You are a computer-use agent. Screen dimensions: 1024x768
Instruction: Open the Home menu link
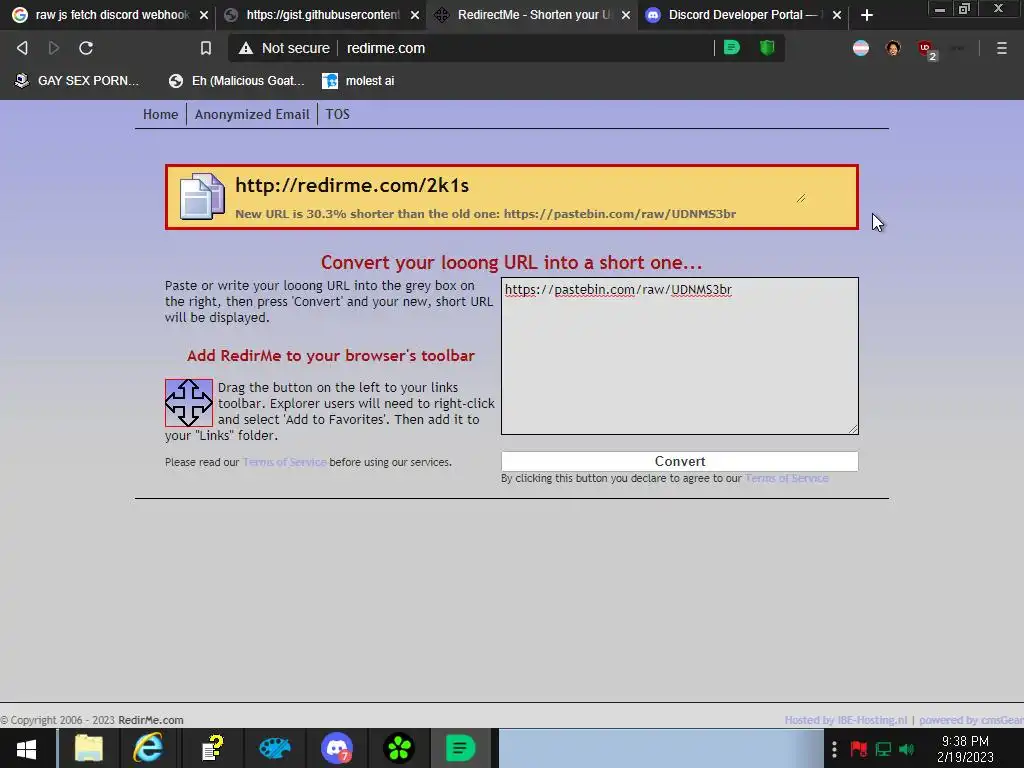tap(160, 114)
